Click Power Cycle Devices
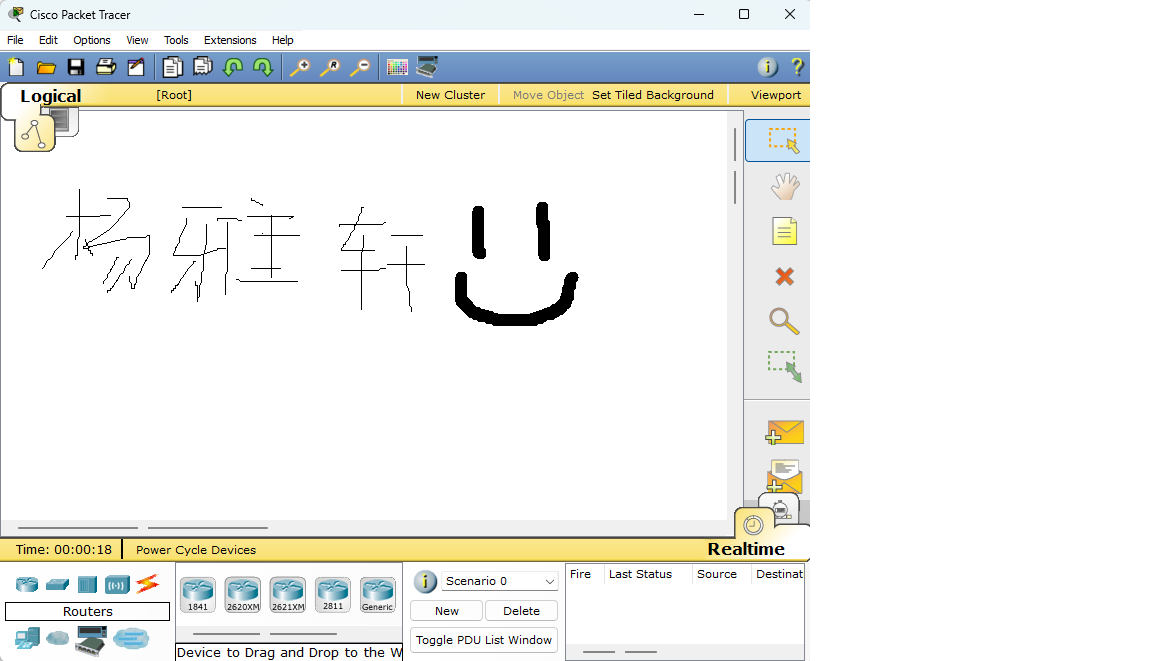The width and height of the screenshot is (1152, 661). pyautogui.click(x=196, y=550)
